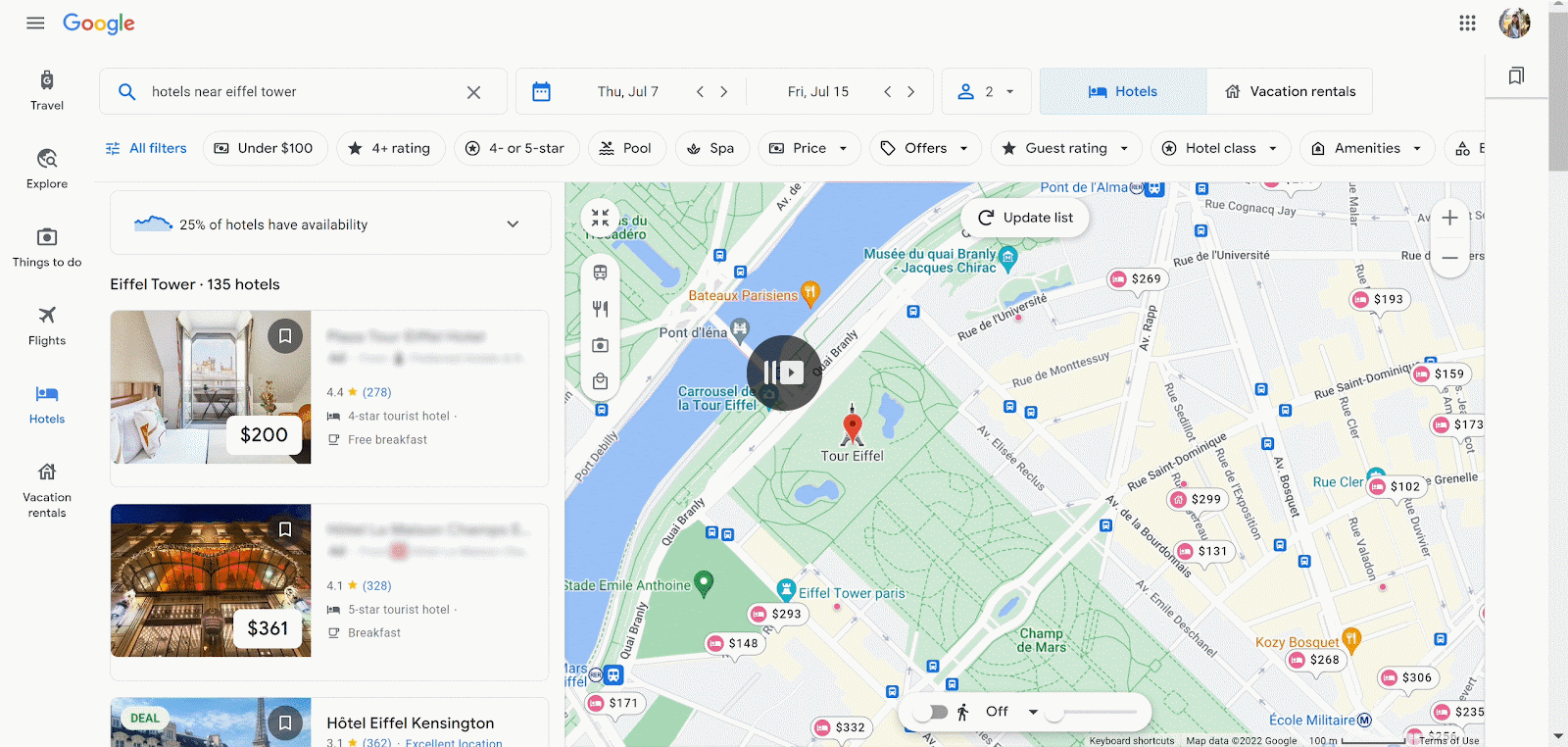
Task: Collapse the map with fullscreen exit icon
Action: tap(601, 219)
